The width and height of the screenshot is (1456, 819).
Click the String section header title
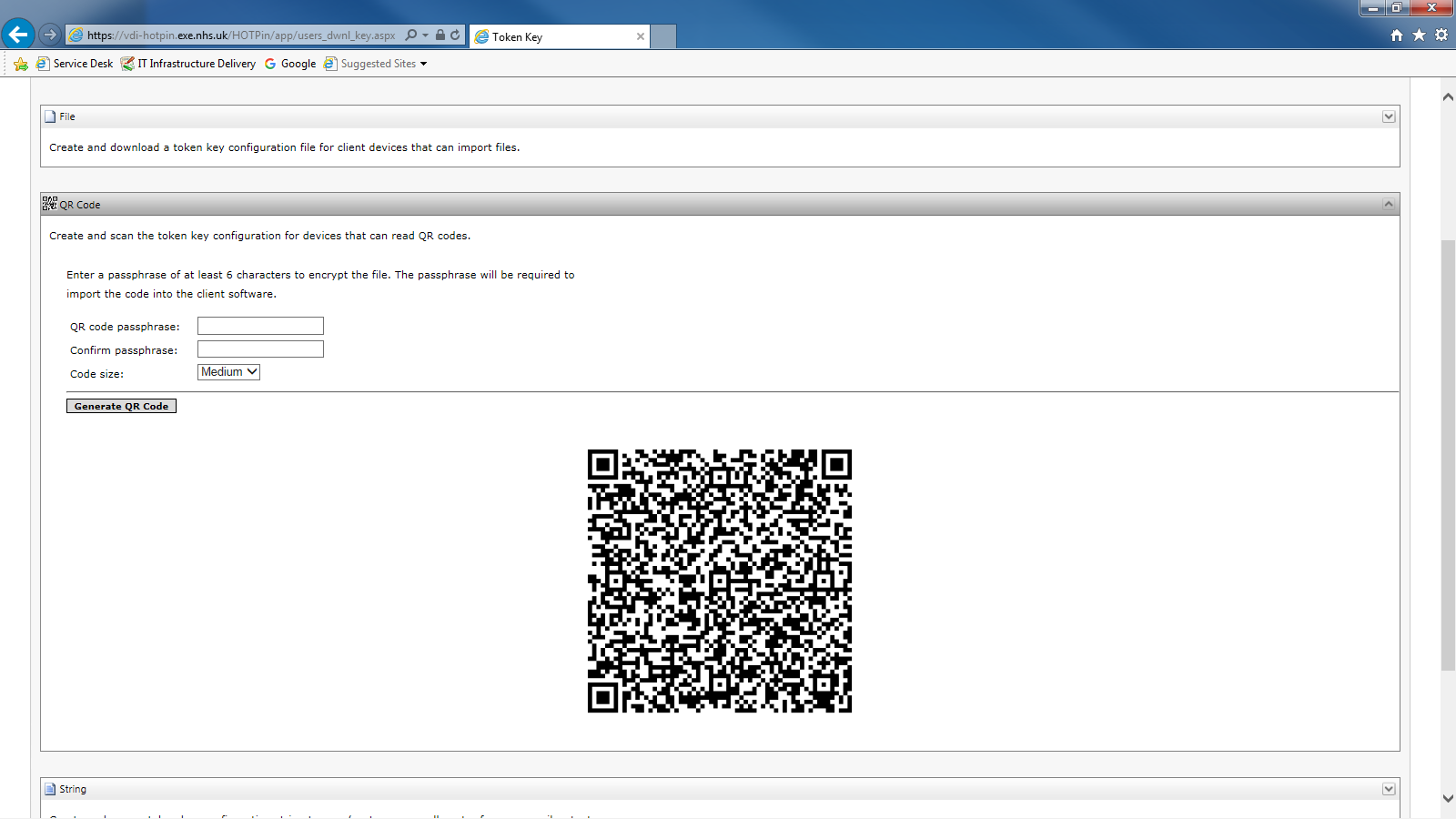(x=73, y=789)
